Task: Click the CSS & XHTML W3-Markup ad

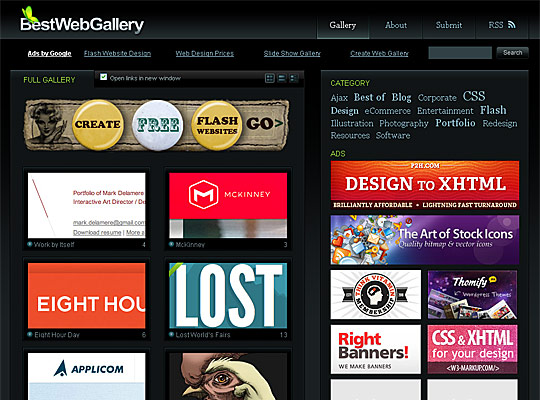Action: (472, 349)
